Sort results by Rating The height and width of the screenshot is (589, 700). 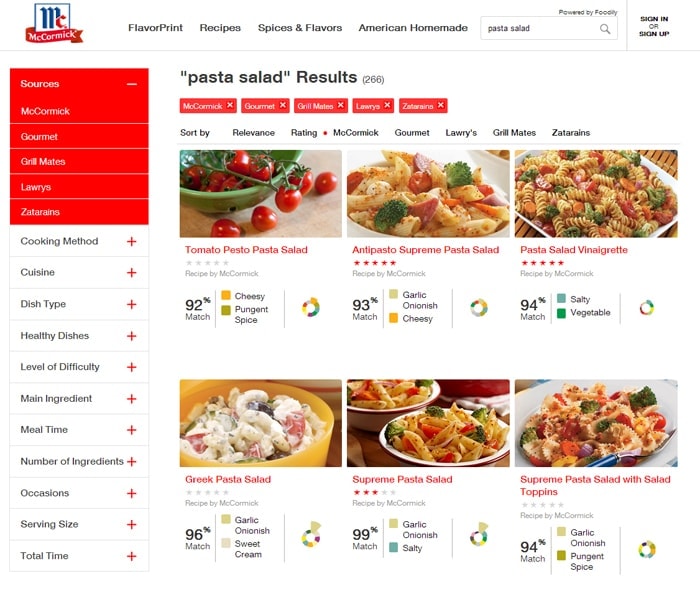pyautogui.click(x=304, y=133)
